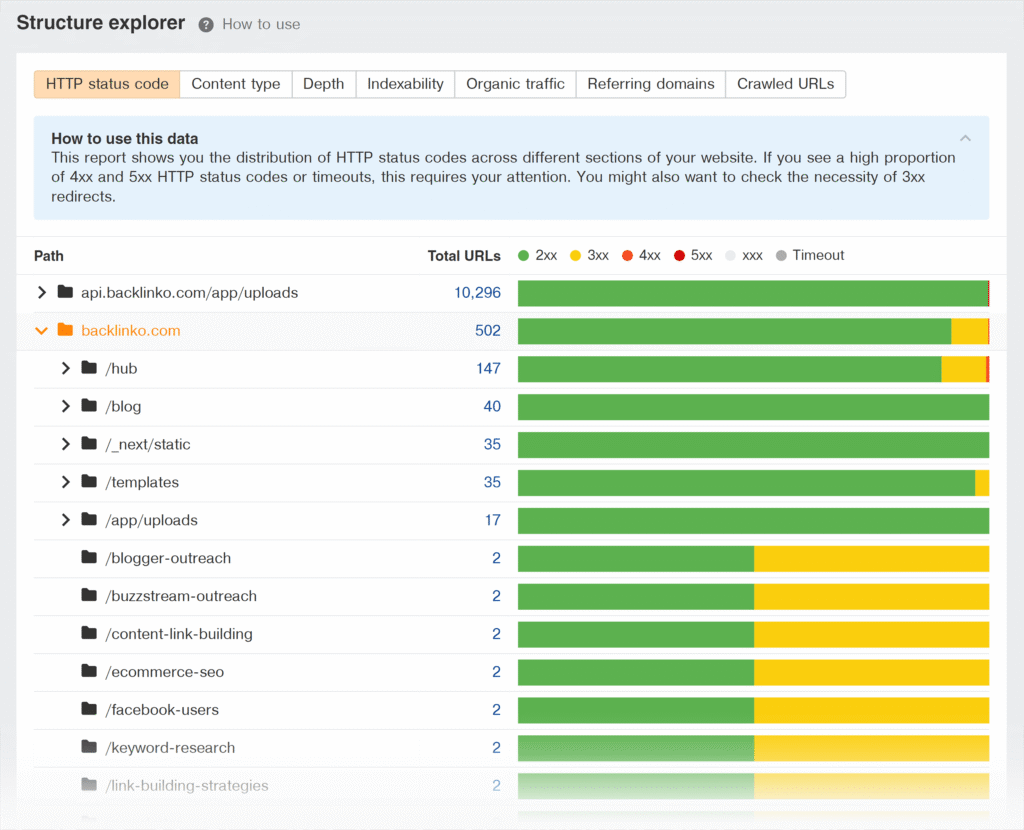Open the How to use link
Viewport: 1024px width, 830px height.
[x=261, y=24]
